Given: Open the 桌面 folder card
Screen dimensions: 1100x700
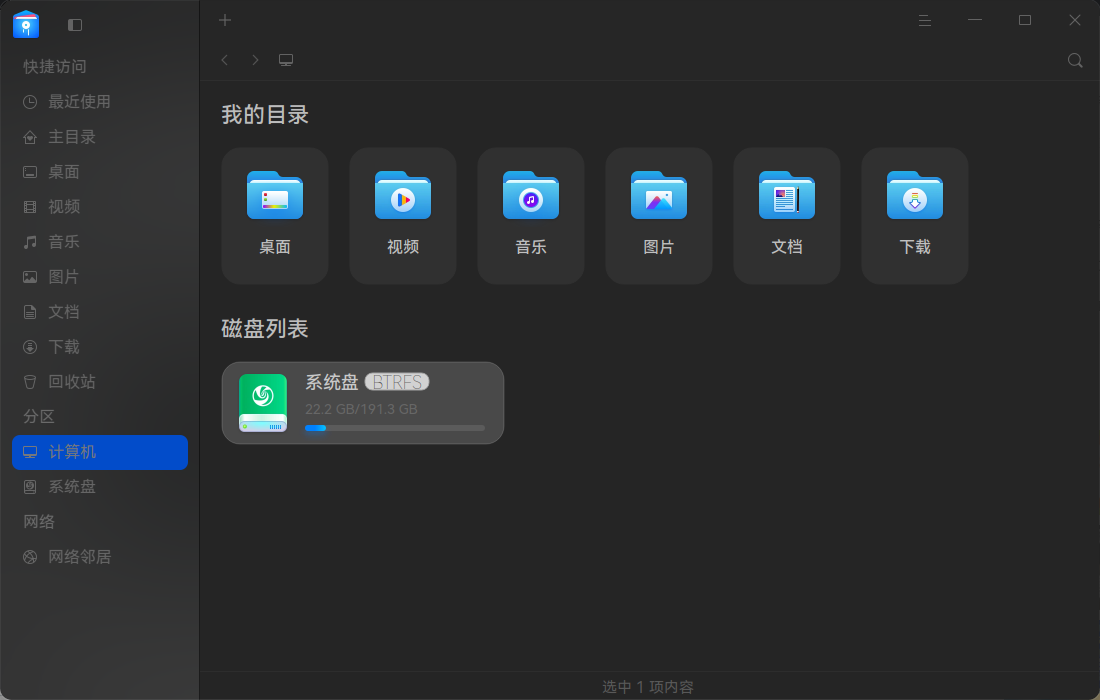Looking at the screenshot, I should coord(275,216).
